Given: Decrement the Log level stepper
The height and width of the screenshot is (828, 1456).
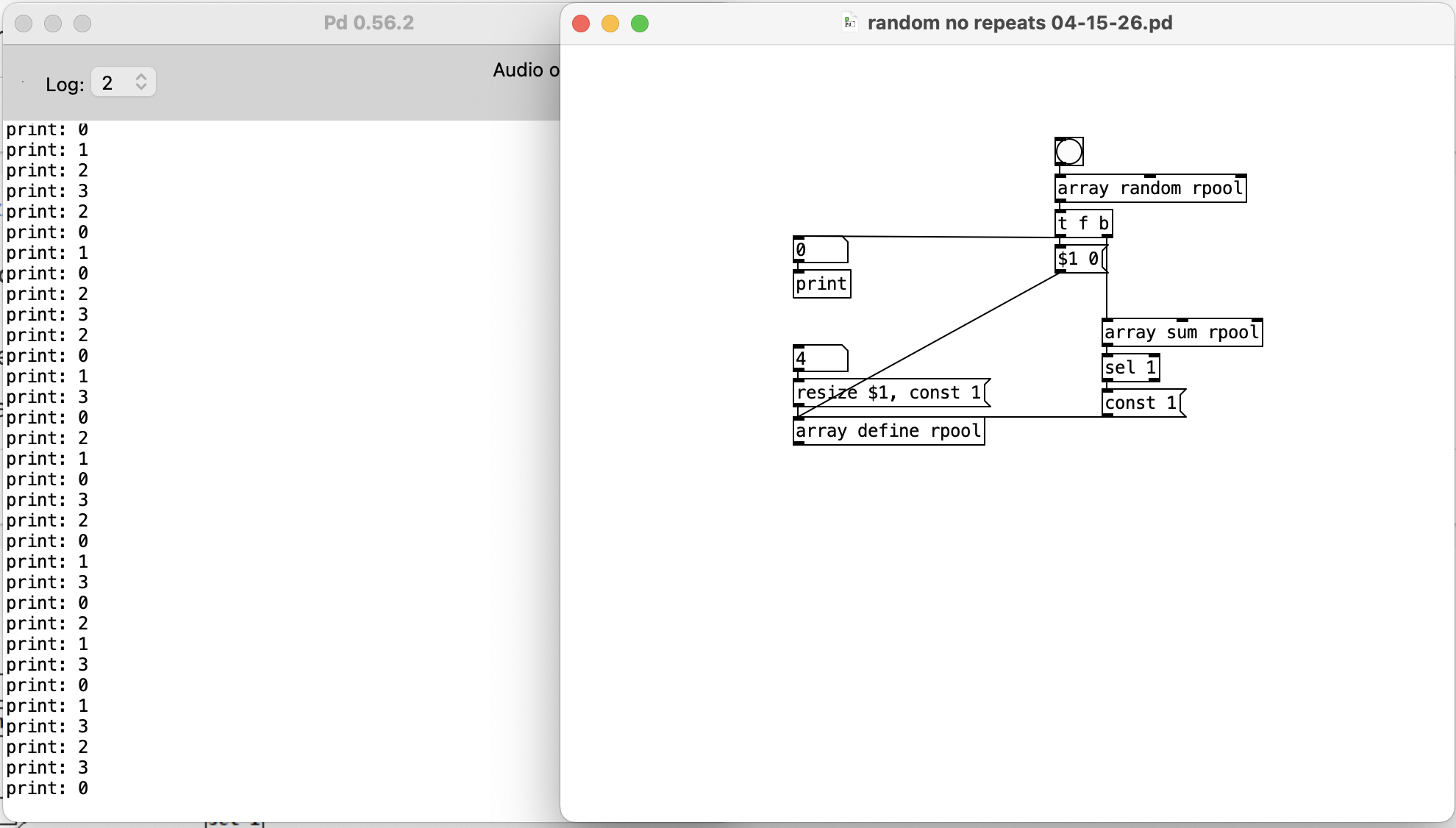Looking at the screenshot, I should coord(143,88).
